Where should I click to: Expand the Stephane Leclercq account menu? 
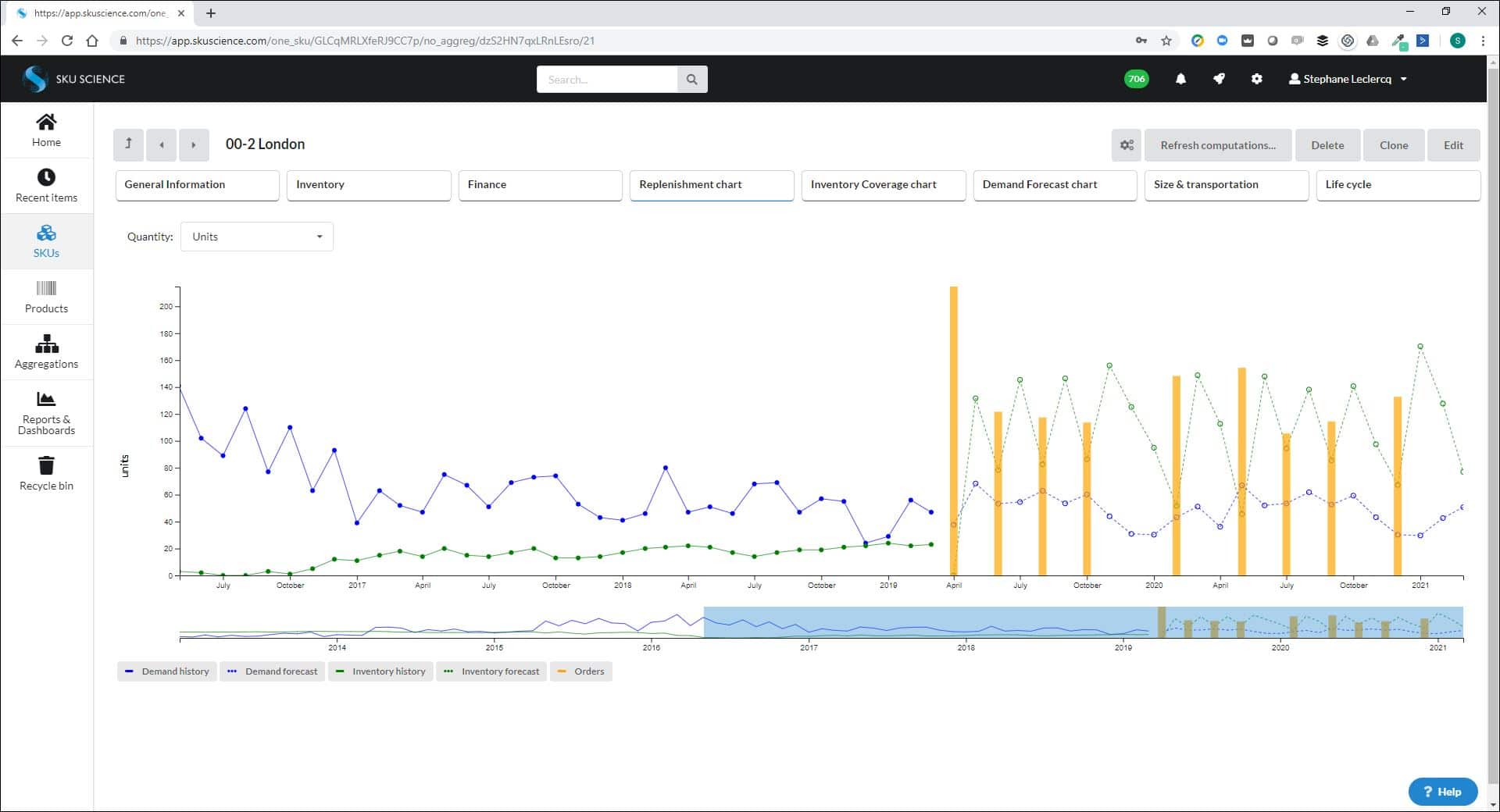1347,79
